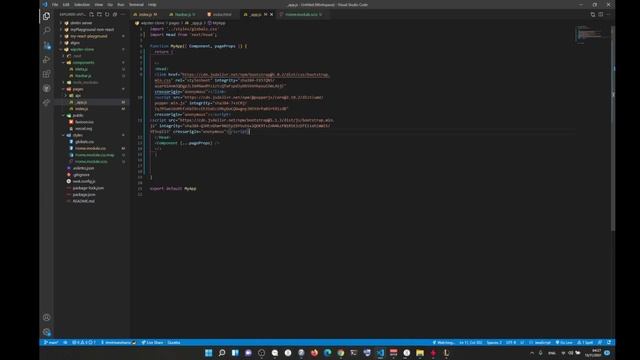Click the notifications bell in status bar
Viewport: 640px width, 360px height.
(609, 342)
